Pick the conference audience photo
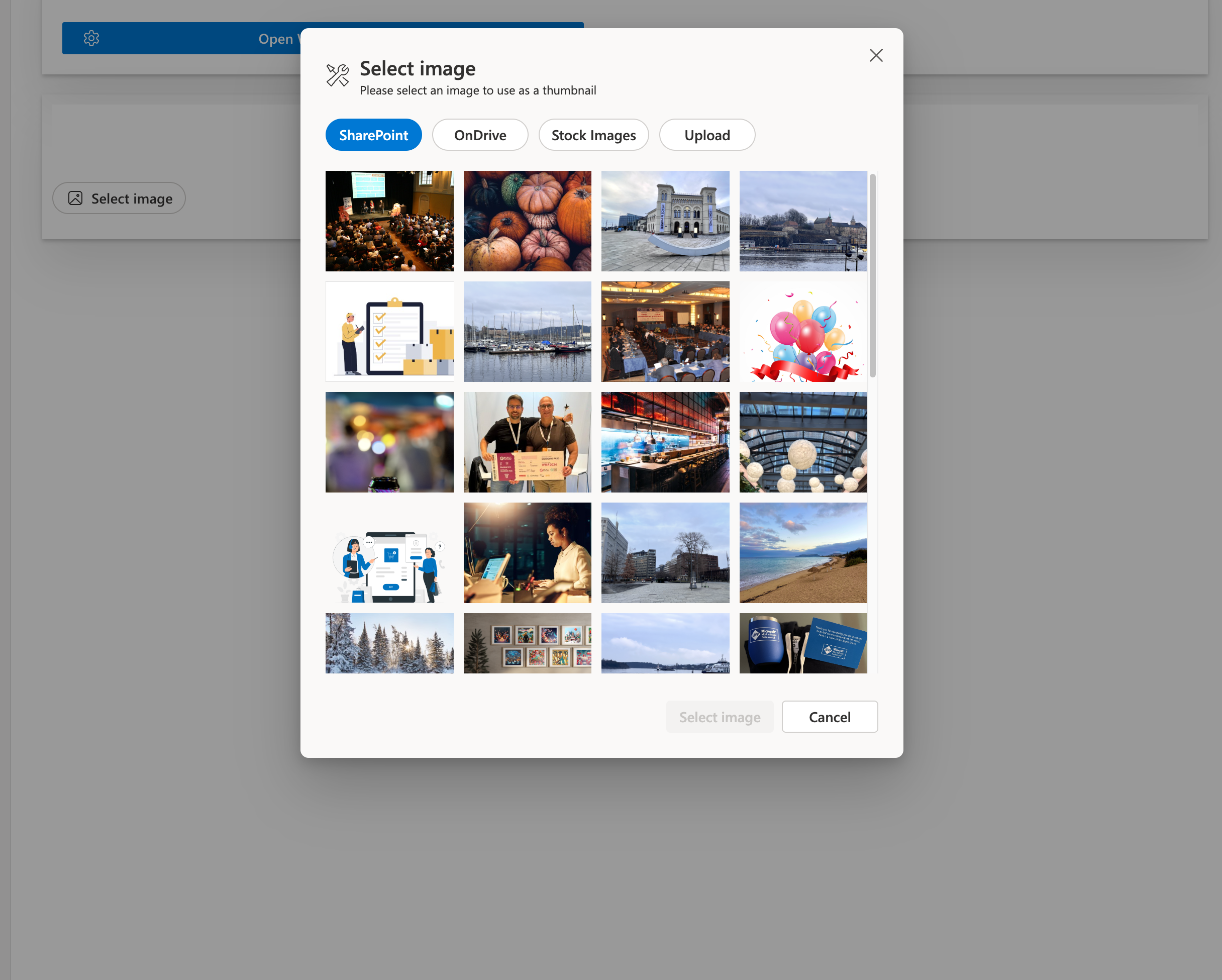 [x=389, y=221]
